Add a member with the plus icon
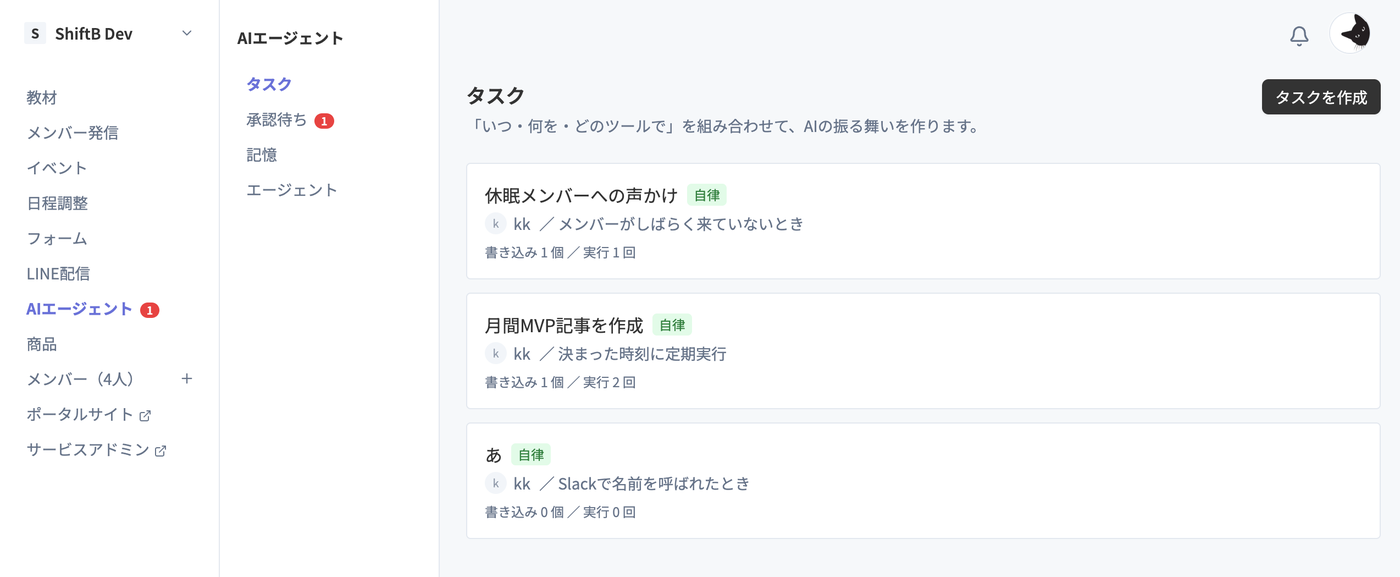The width and height of the screenshot is (1400, 577). 186,379
